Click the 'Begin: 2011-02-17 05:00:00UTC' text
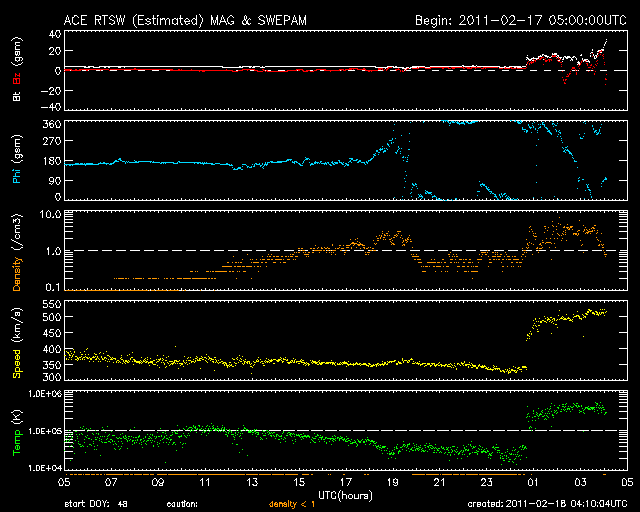640x512 pixels. (521, 20)
